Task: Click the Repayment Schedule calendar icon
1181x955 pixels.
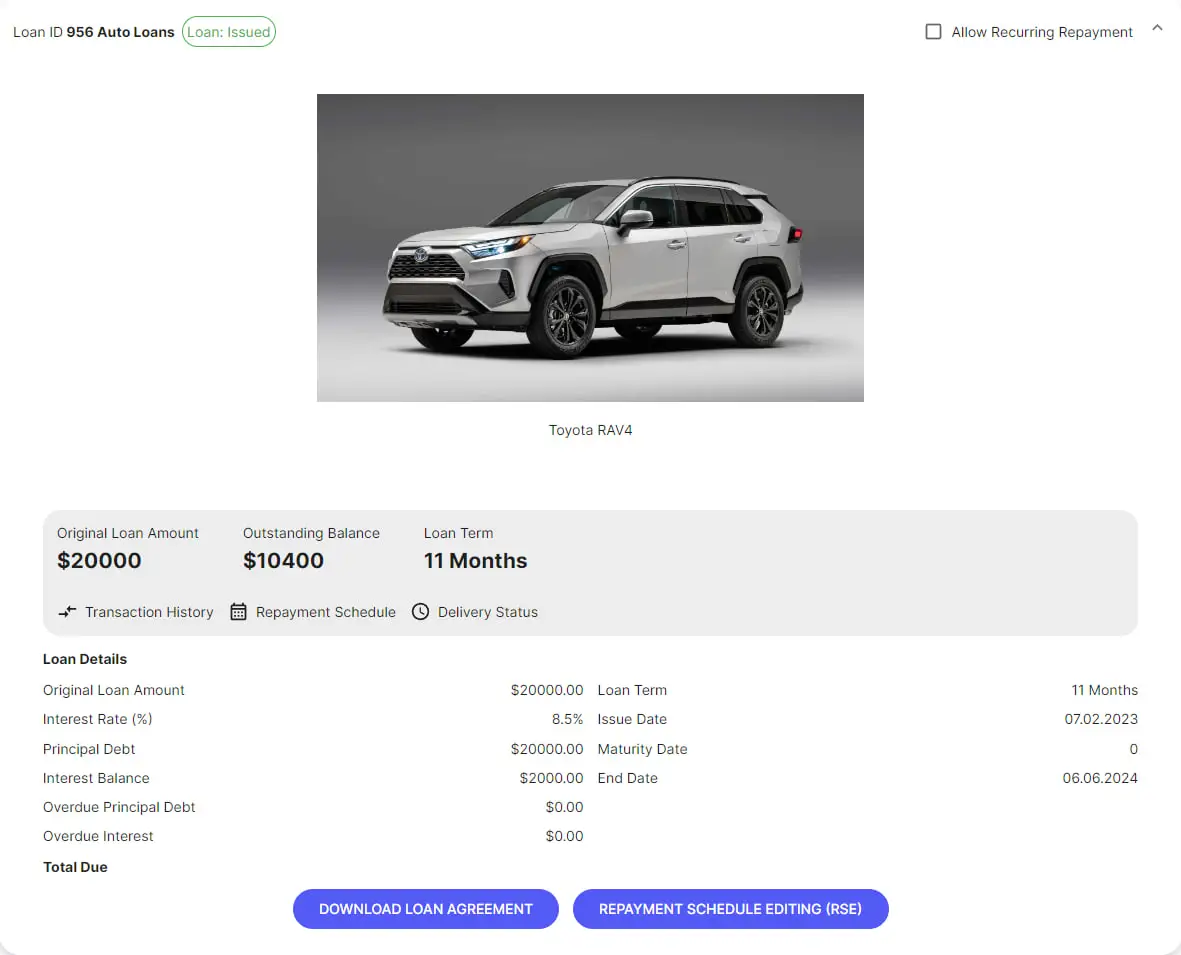Action: [x=238, y=612]
